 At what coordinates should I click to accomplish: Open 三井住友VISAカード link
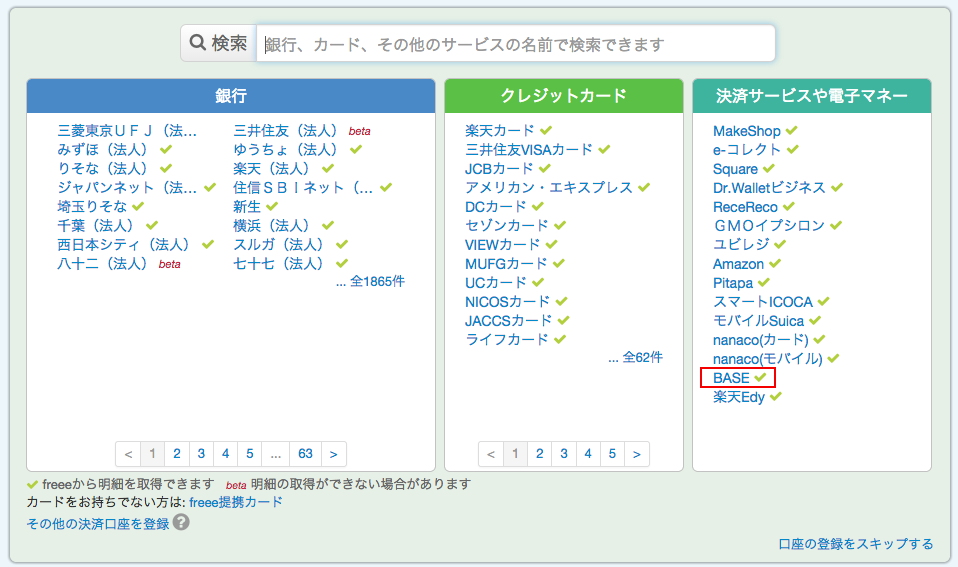pyautogui.click(x=529, y=150)
